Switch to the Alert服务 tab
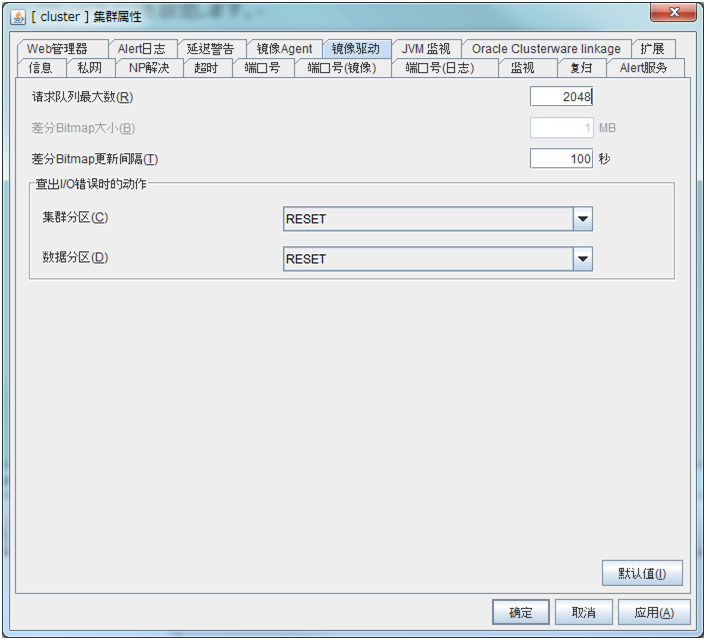This screenshot has height=640, width=706. pos(644,68)
